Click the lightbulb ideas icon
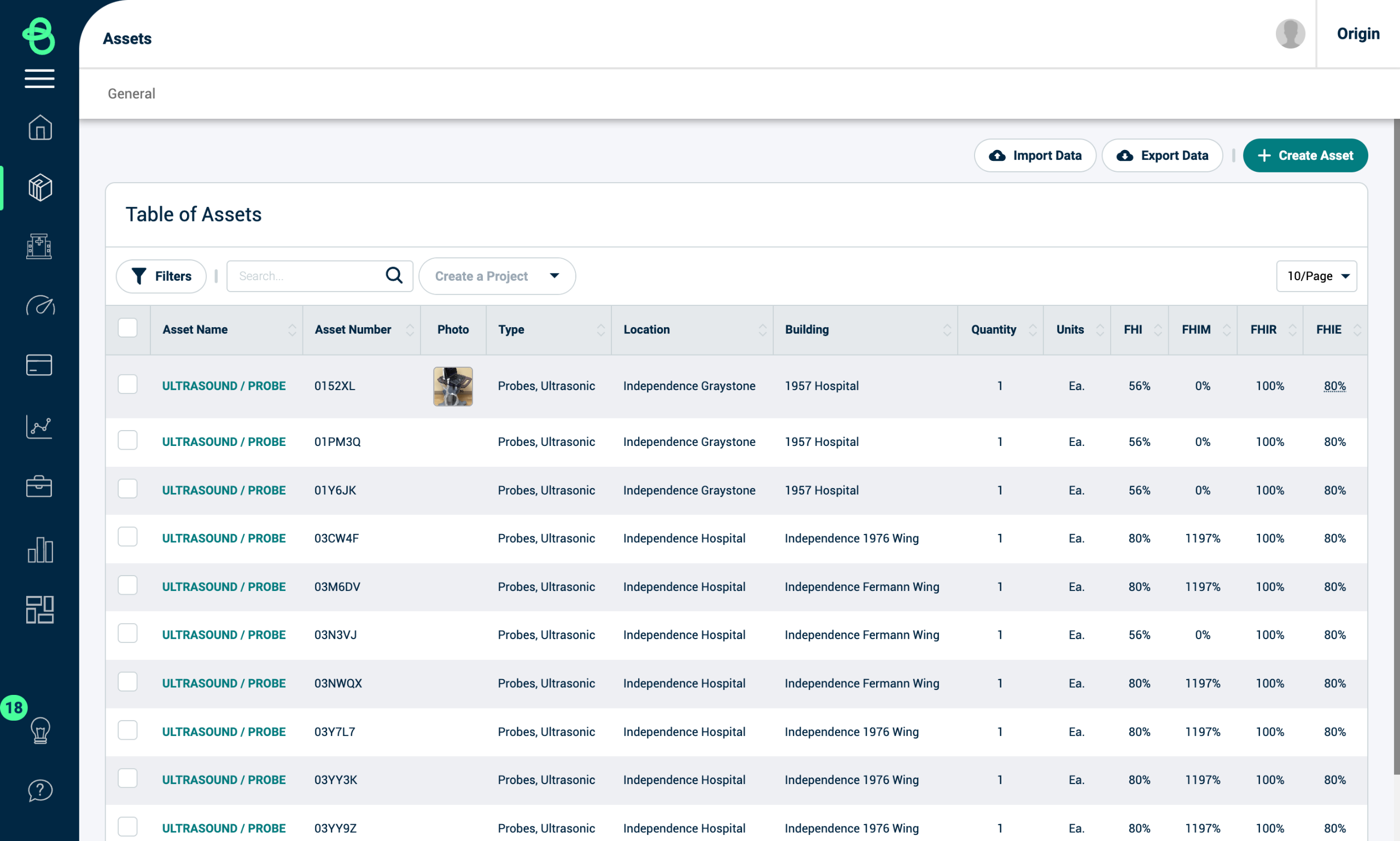 tap(39, 730)
